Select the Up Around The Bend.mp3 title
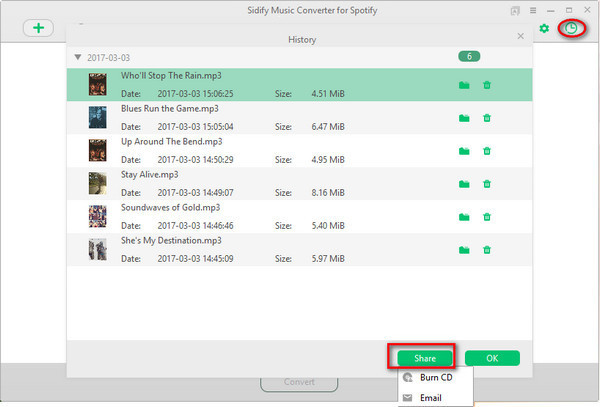 click(x=171, y=142)
